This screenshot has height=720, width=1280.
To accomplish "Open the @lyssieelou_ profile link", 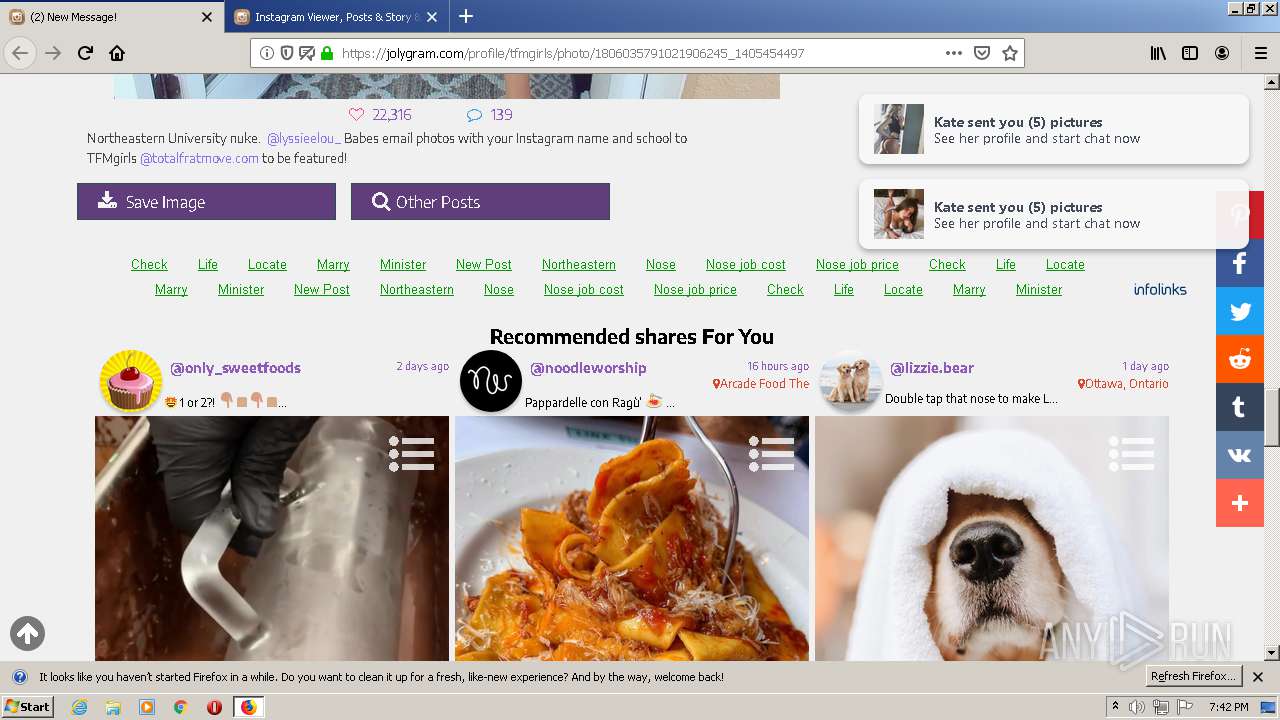I will [x=304, y=139].
